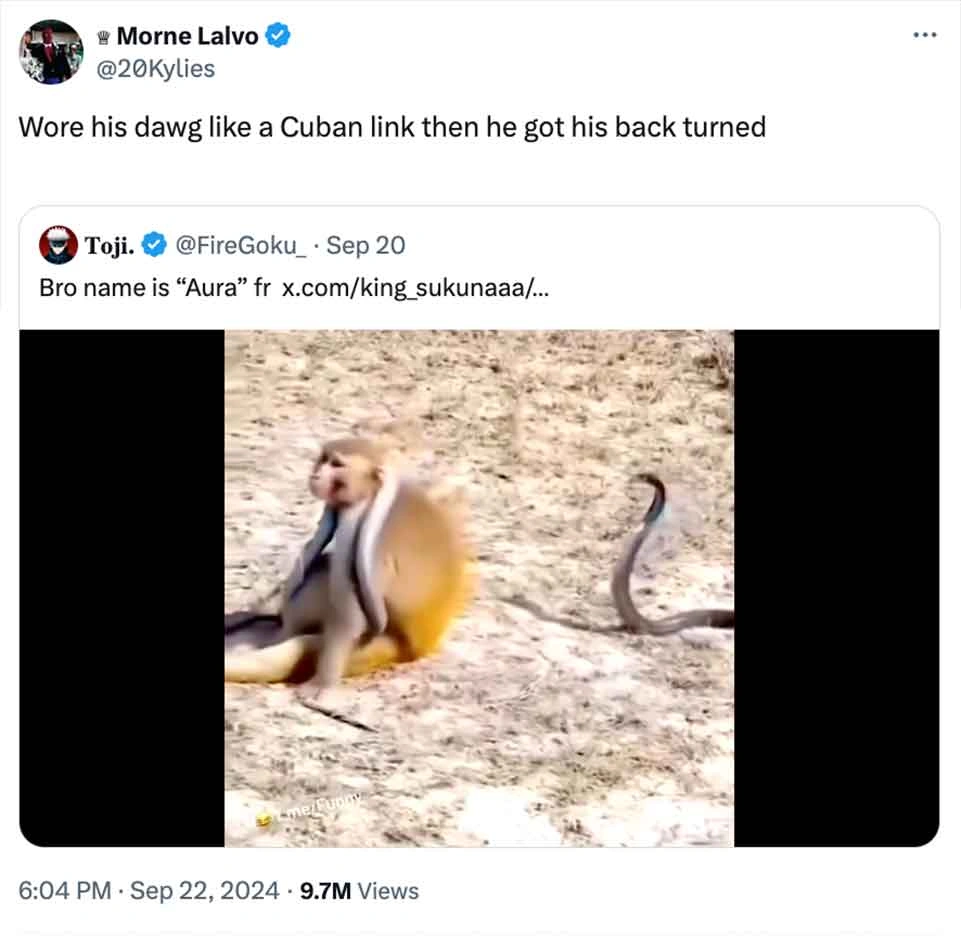Click the verified checkmark beside Toji's name
The width and height of the screenshot is (961, 937).
[x=154, y=245]
